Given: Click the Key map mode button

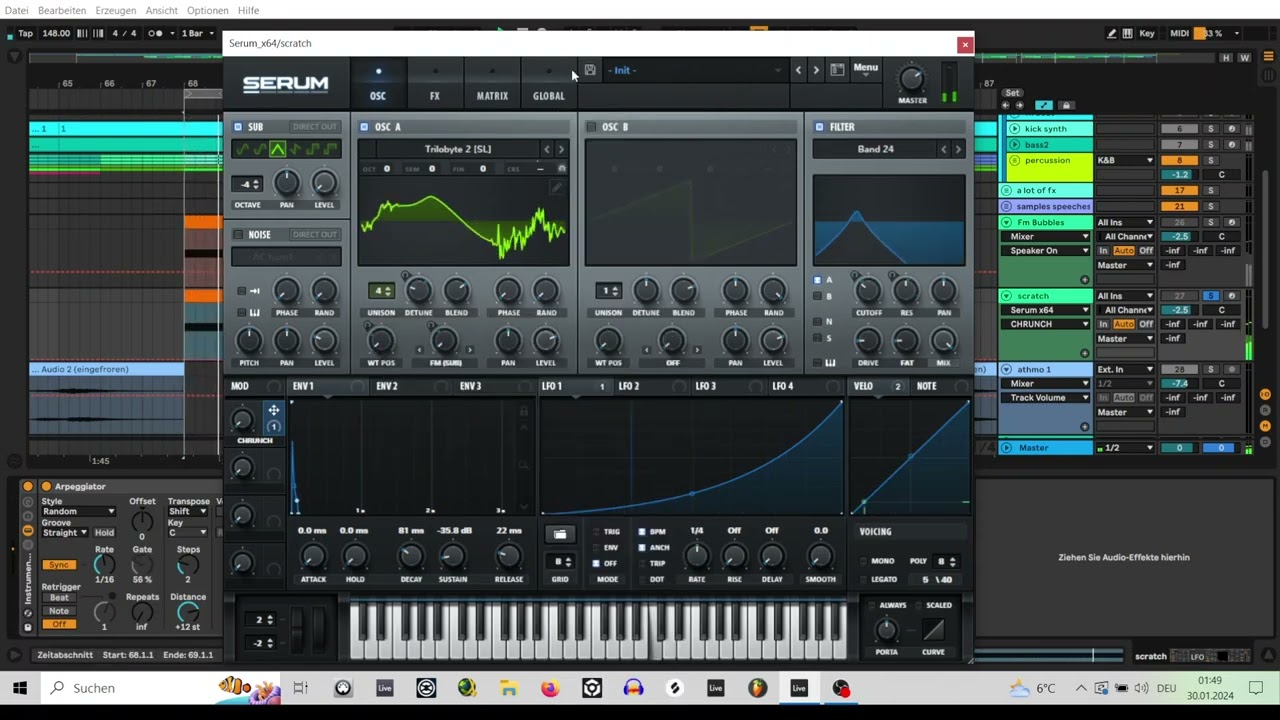Looking at the screenshot, I should (x=1147, y=33).
